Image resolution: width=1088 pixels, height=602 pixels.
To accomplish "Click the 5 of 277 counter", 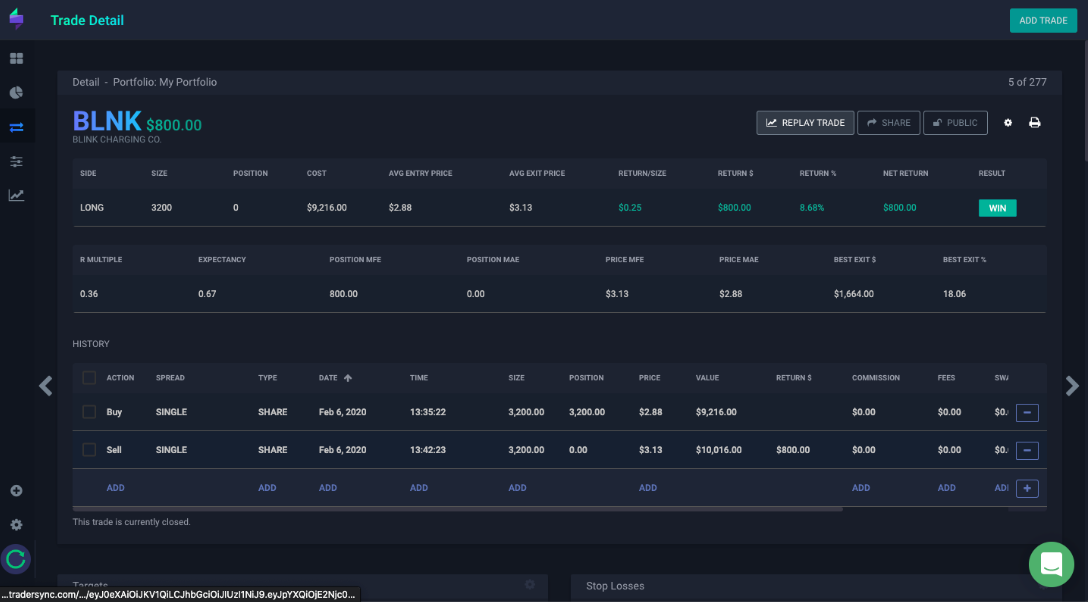I will [x=1027, y=82].
